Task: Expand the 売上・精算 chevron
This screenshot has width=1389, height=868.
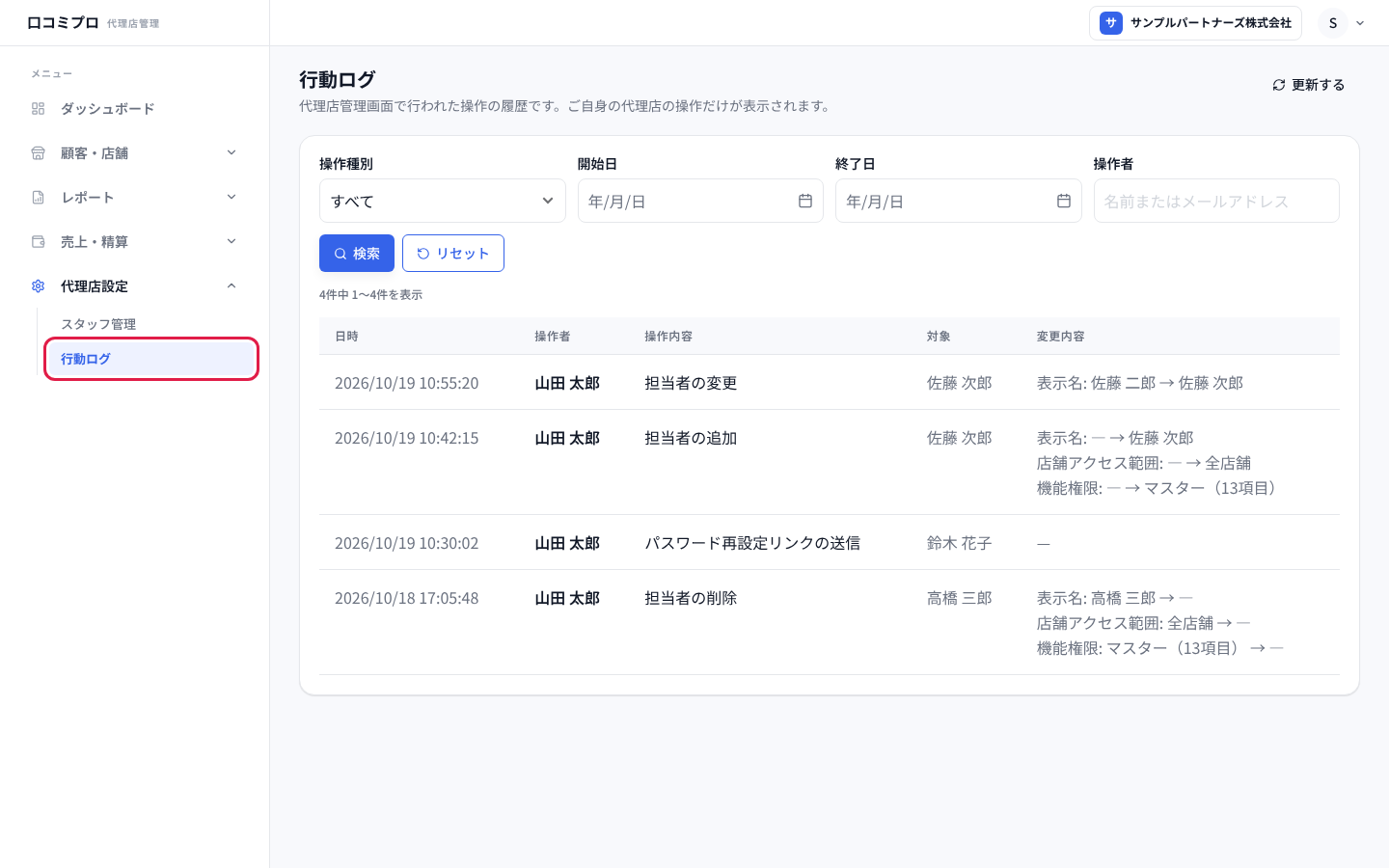Action: pos(231,241)
